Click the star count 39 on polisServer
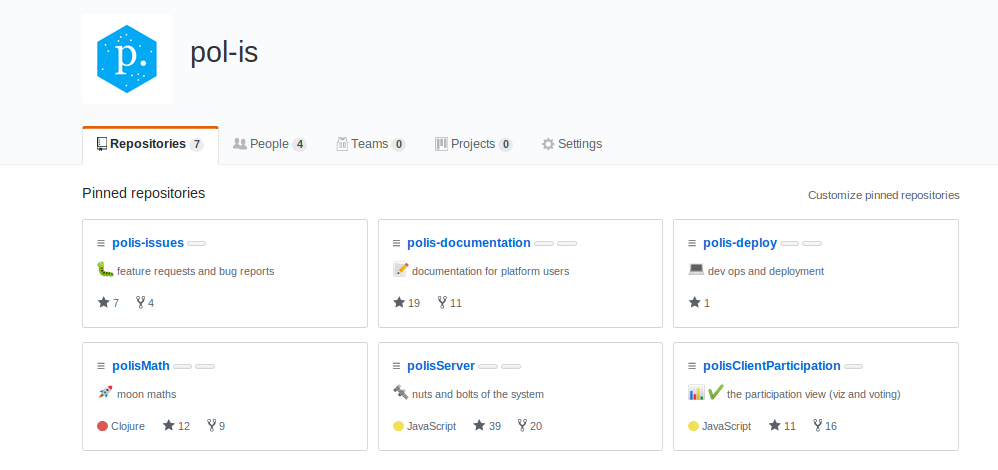 pos(495,426)
